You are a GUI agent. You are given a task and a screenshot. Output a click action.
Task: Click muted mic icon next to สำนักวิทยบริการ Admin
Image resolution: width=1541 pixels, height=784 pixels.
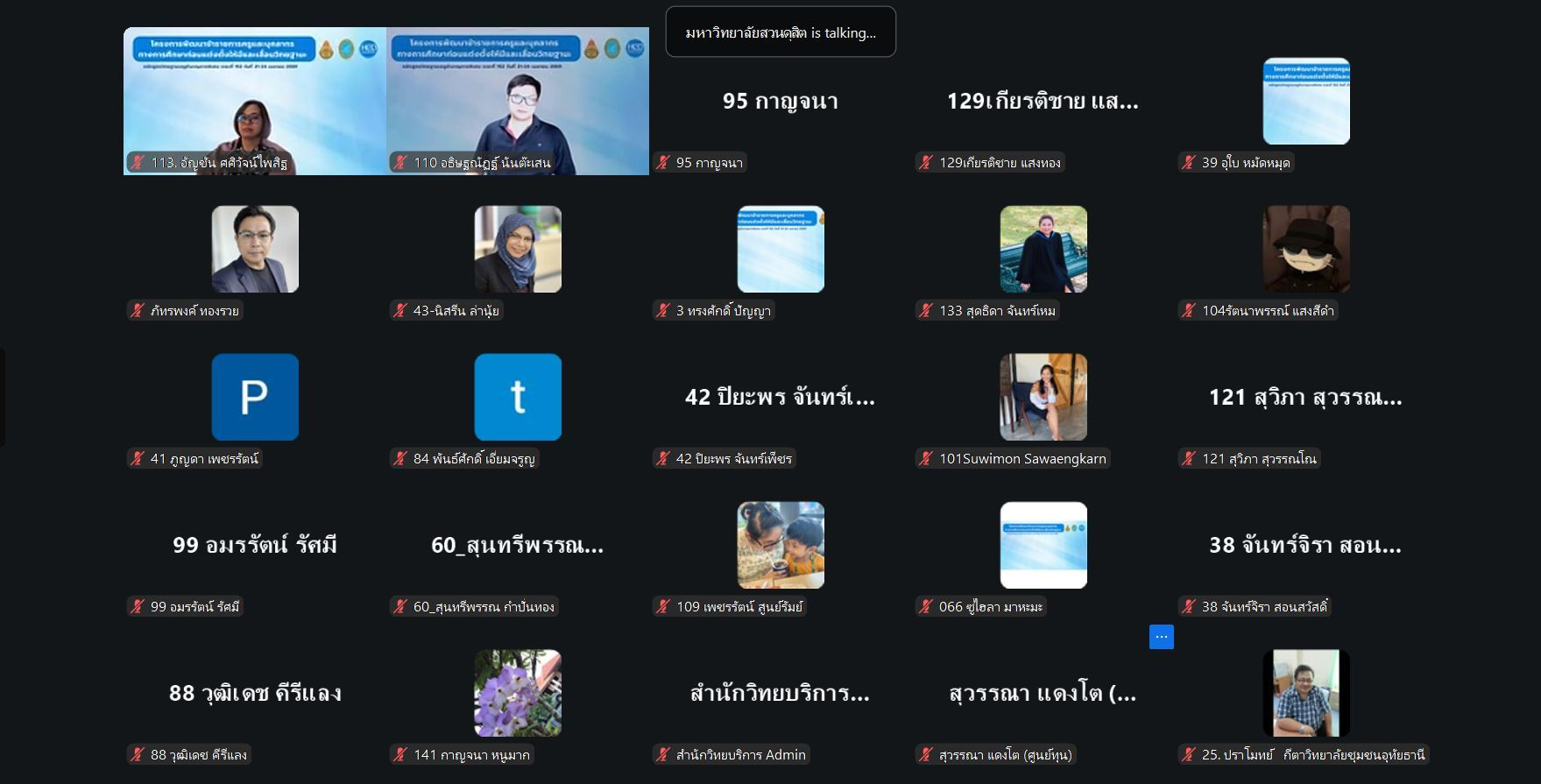(663, 755)
